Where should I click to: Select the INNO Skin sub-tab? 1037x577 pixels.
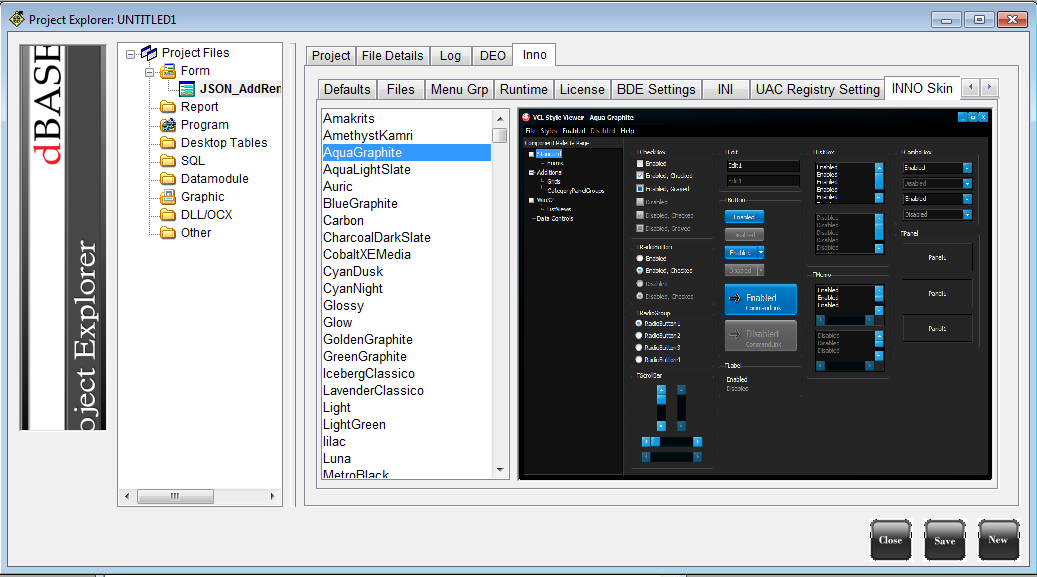point(922,88)
